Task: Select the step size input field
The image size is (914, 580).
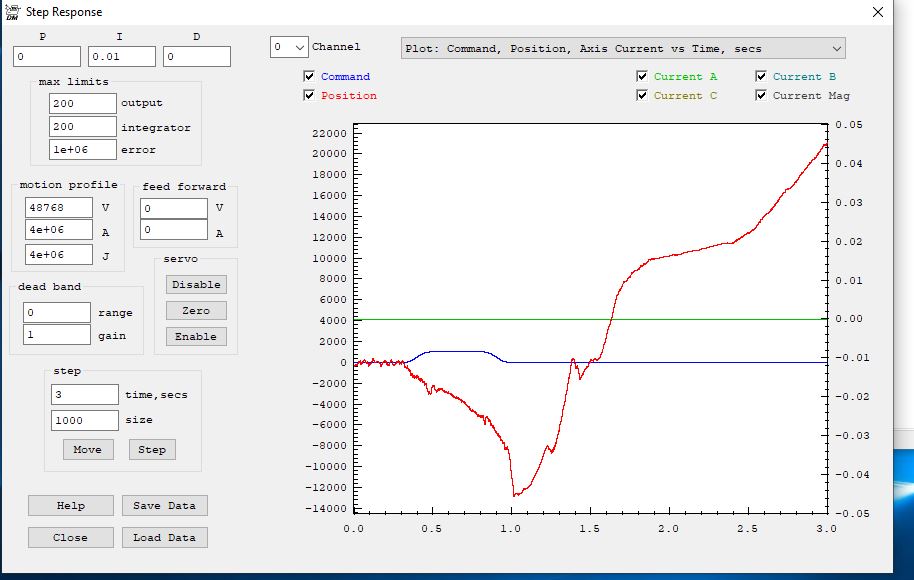Action: tap(85, 421)
